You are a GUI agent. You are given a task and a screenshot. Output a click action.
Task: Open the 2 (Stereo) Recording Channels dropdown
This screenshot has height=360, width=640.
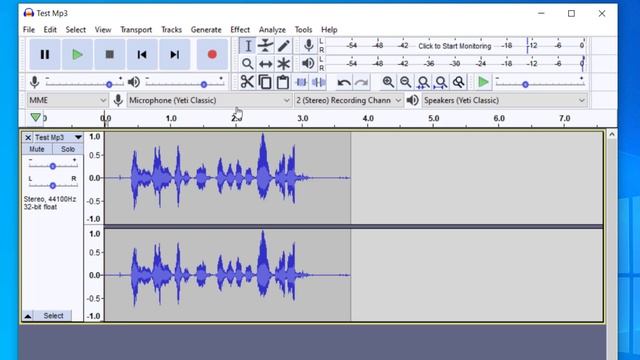(x=349, y=100)
